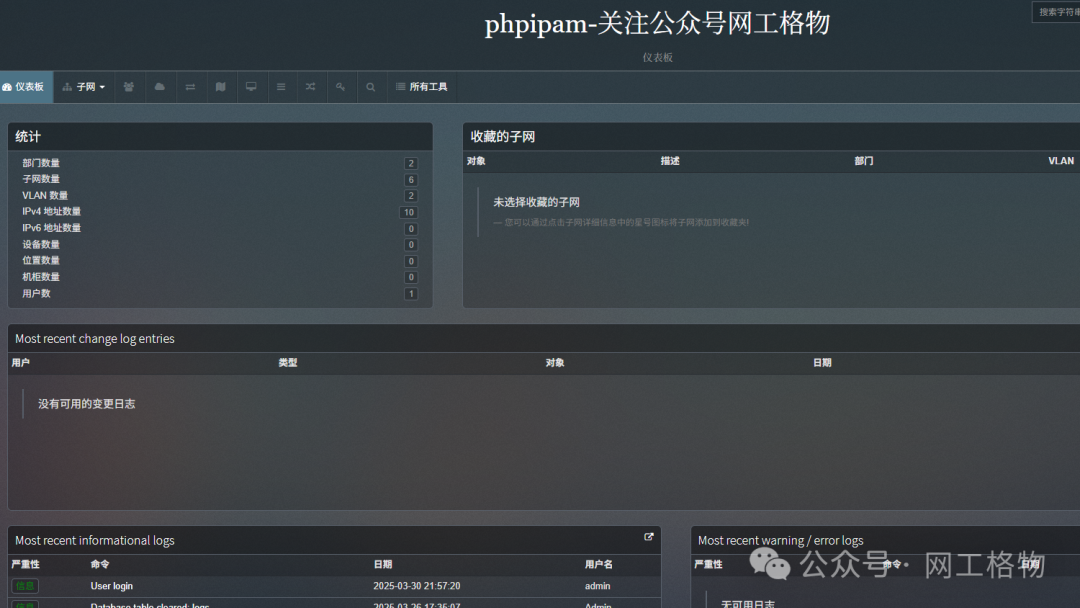1080x608 pixels.
Task: Click the Most recent informational logs title
Action: pyautogui.click(x=94, y=541)
